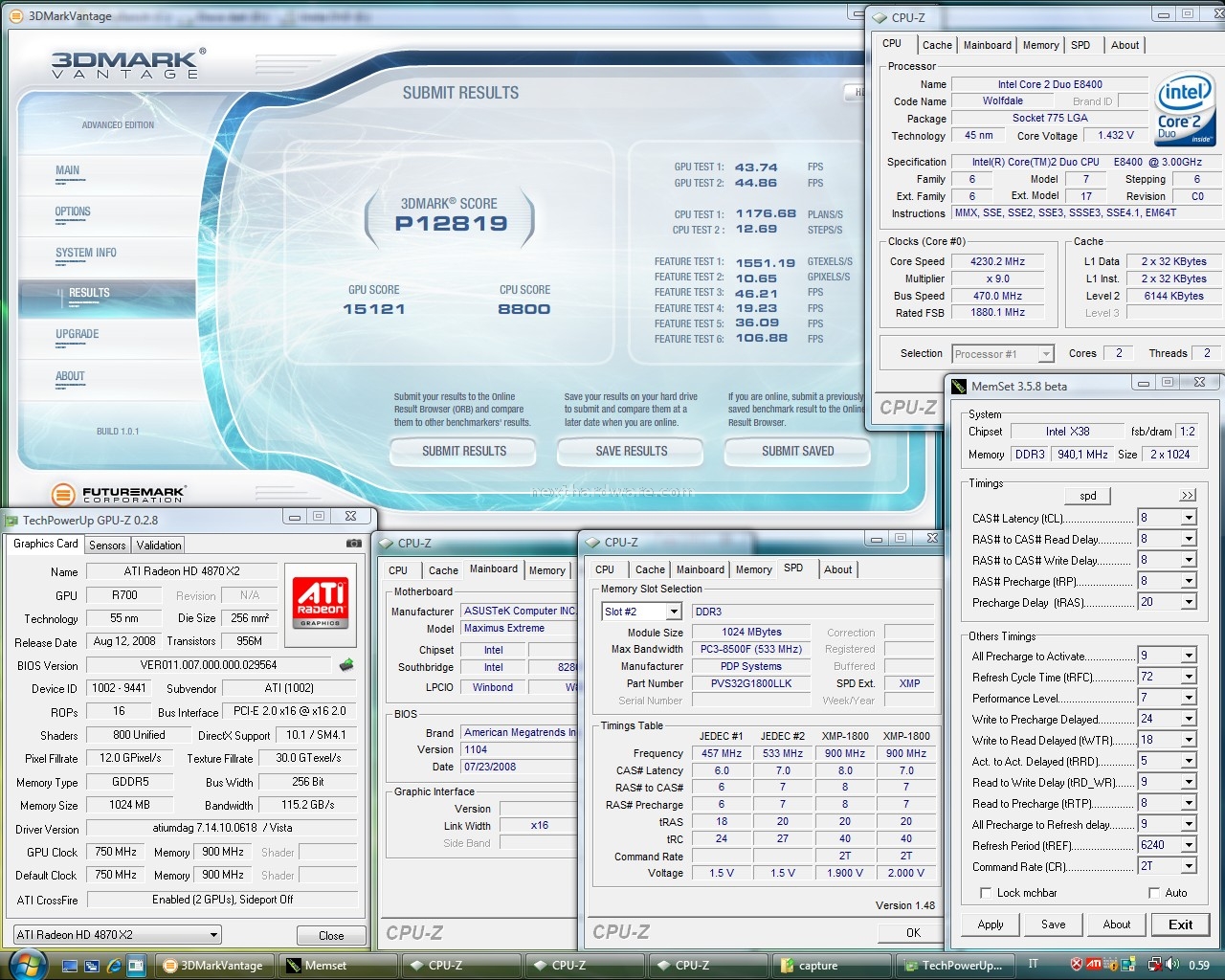Screen dimensions: 1225x980
Task: Switch to the Cache tab in the CPU-Z Processor window
Action: click(x=937, y=45)
